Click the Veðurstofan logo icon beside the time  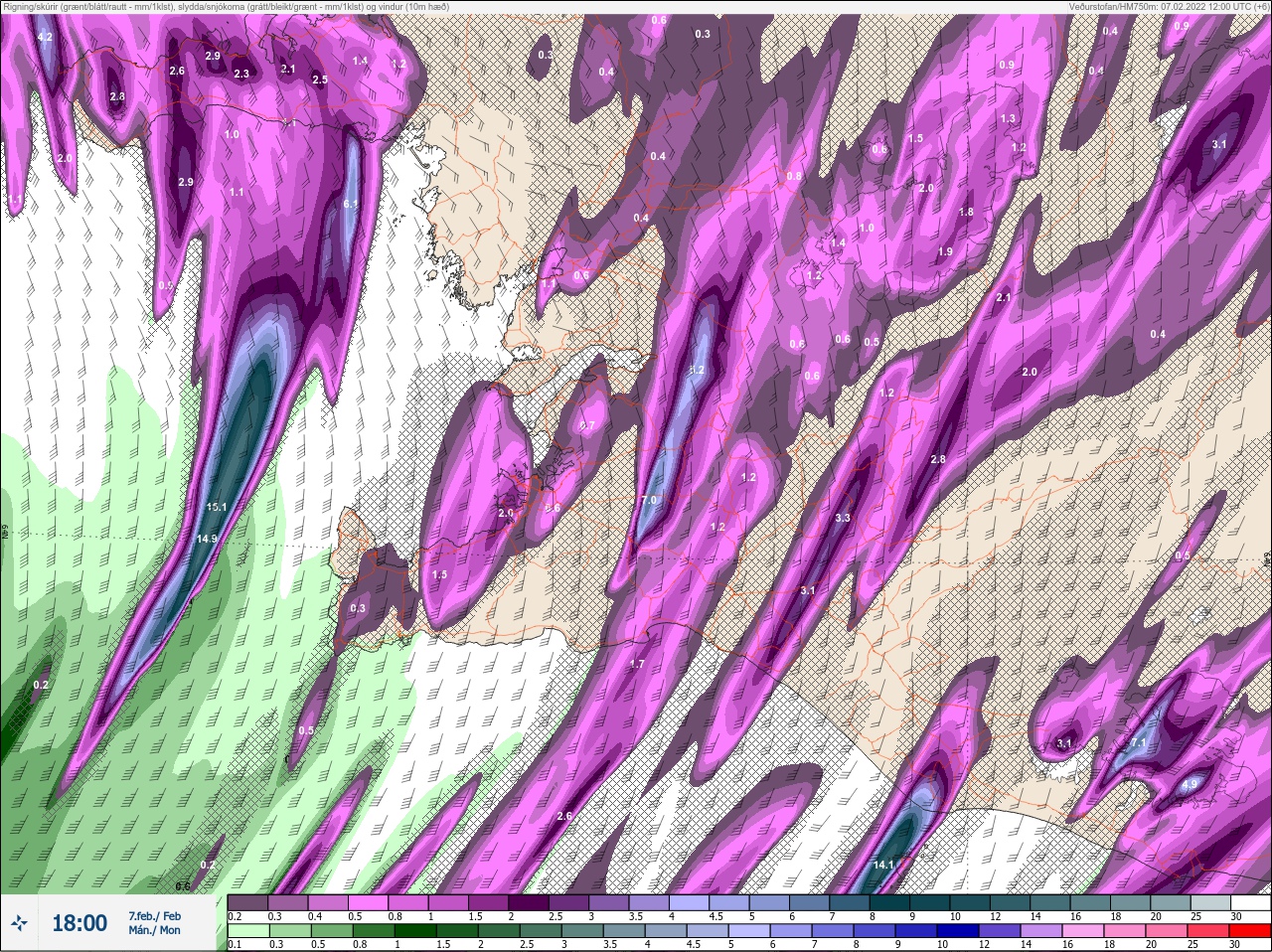click(x=21, y=923)
